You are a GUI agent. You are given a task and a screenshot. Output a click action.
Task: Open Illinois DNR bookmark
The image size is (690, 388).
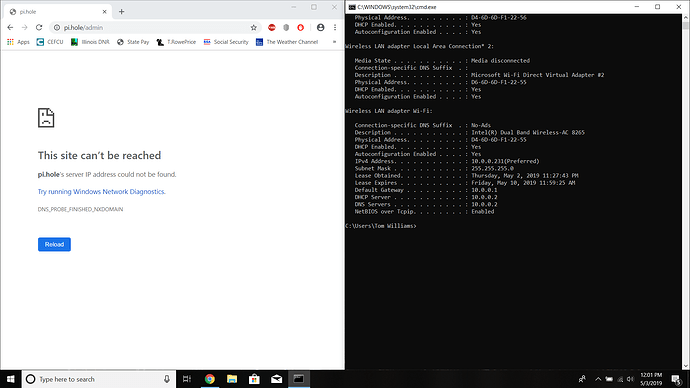point(90,42)
